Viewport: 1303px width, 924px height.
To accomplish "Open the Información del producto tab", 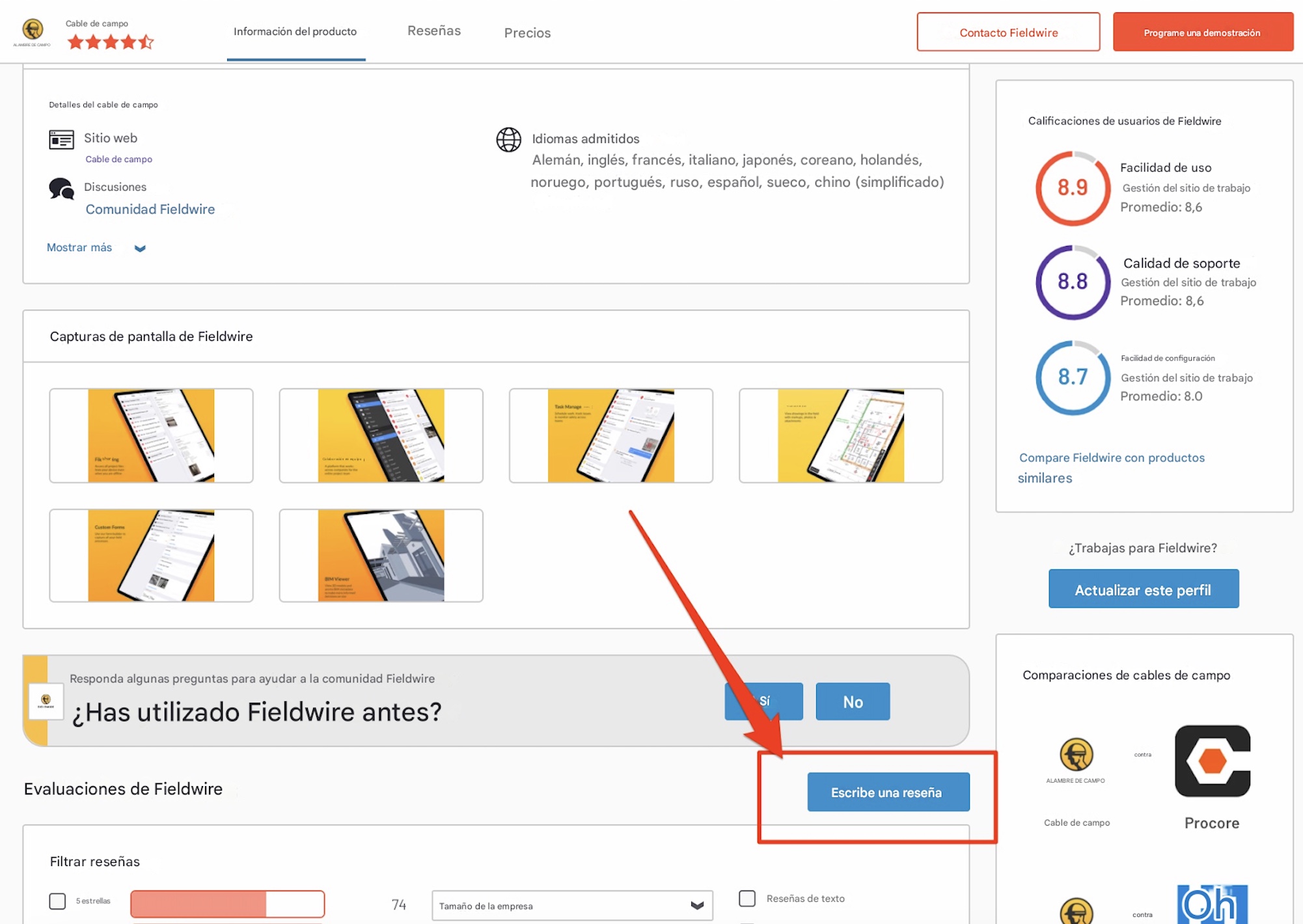I will [295, 31].
